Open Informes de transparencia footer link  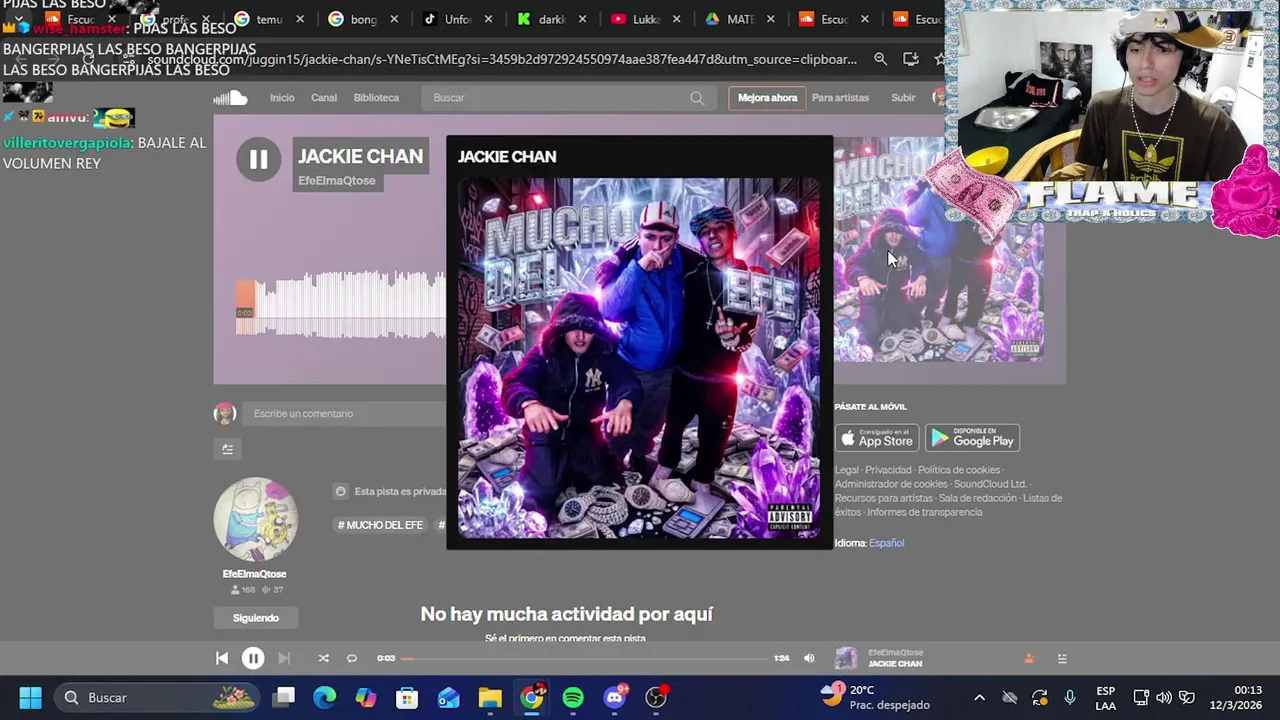pyautogui.click(x=925, y=512)
